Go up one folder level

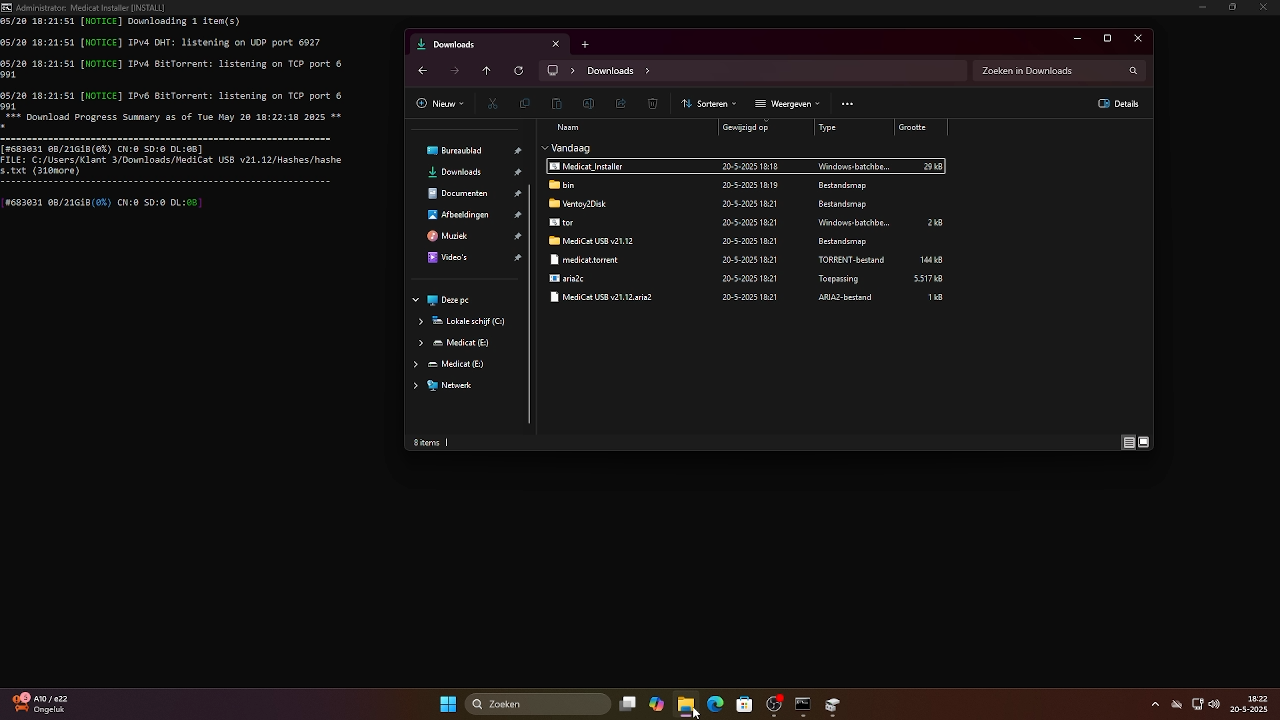tap(486, 71)
